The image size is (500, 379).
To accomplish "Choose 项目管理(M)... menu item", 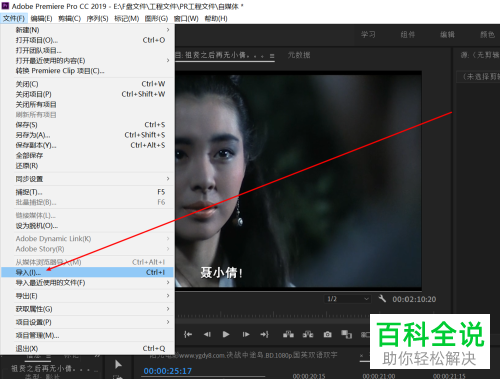I will [87, 335].
